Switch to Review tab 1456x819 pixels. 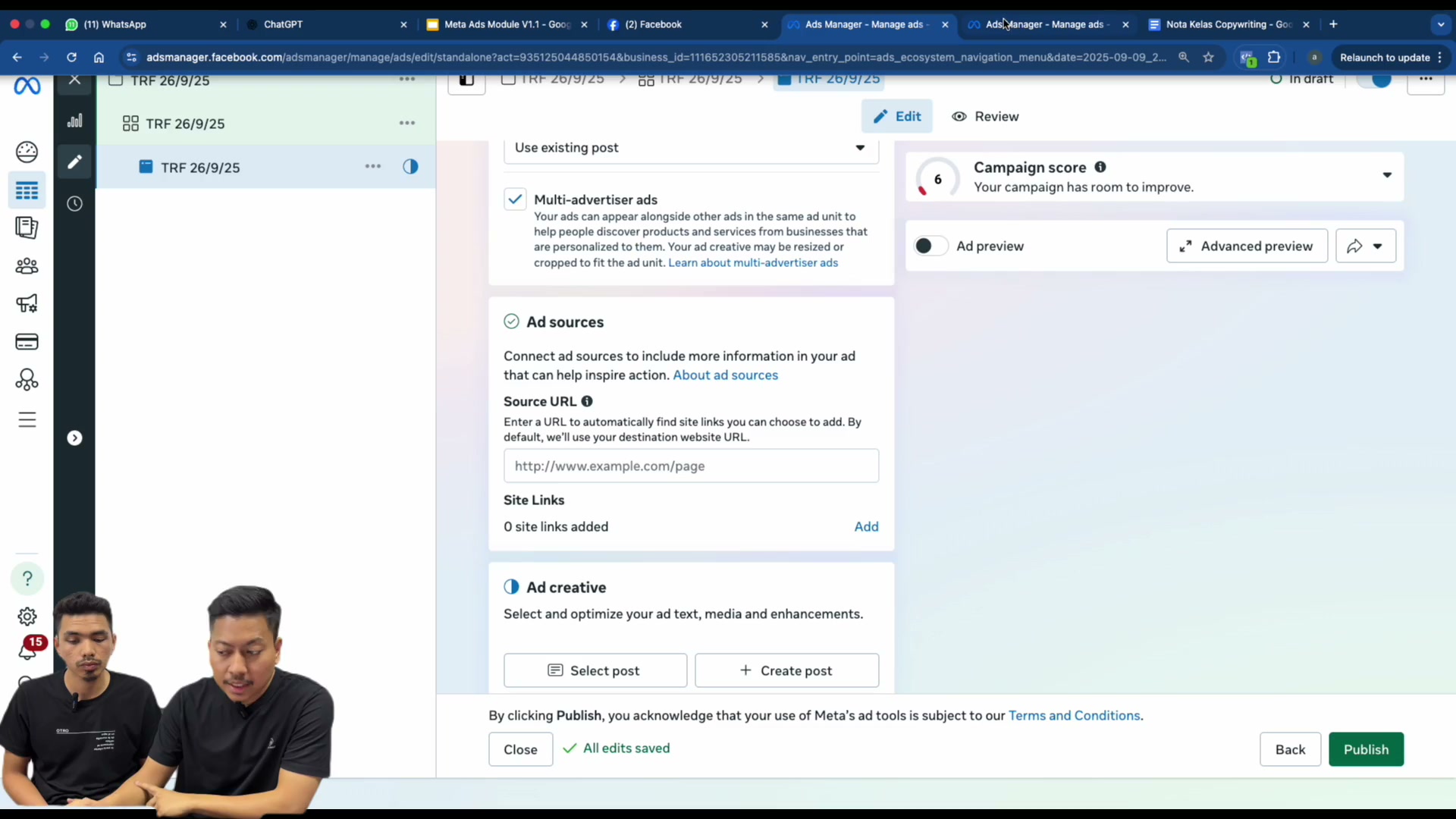985,116
